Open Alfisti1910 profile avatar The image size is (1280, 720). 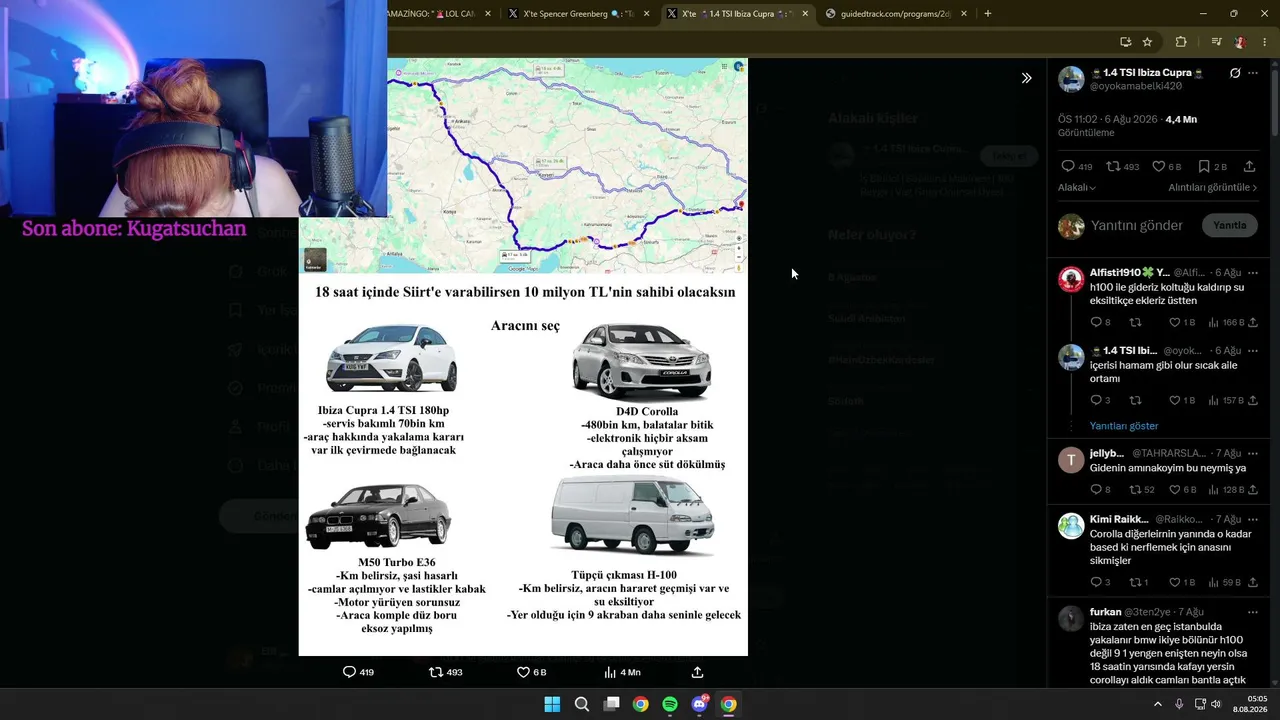pos(1071,279)
